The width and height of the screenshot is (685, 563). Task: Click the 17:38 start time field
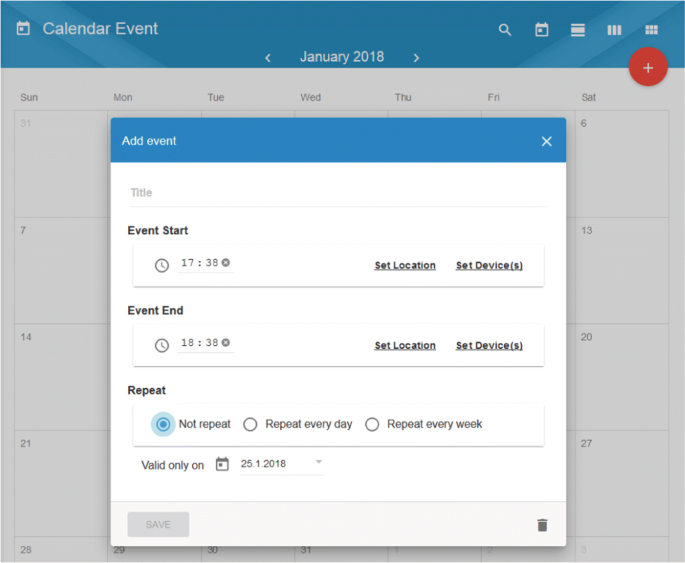click(x=200, y=263)
